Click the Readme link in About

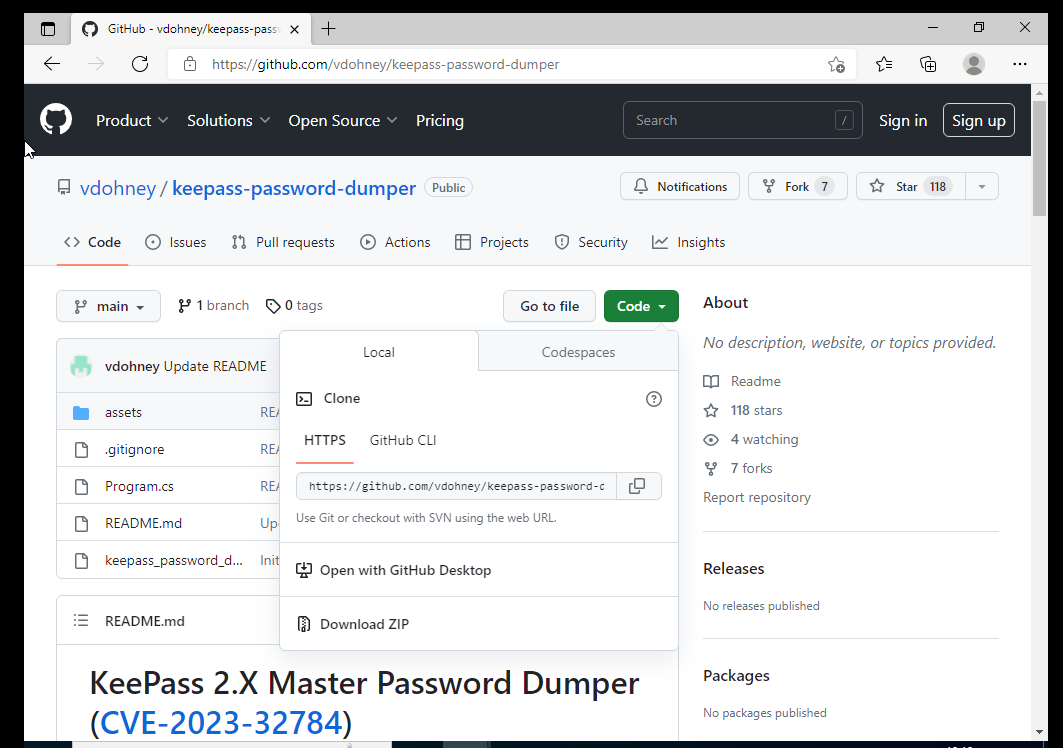pyautogui.click(x=742, y=381)
